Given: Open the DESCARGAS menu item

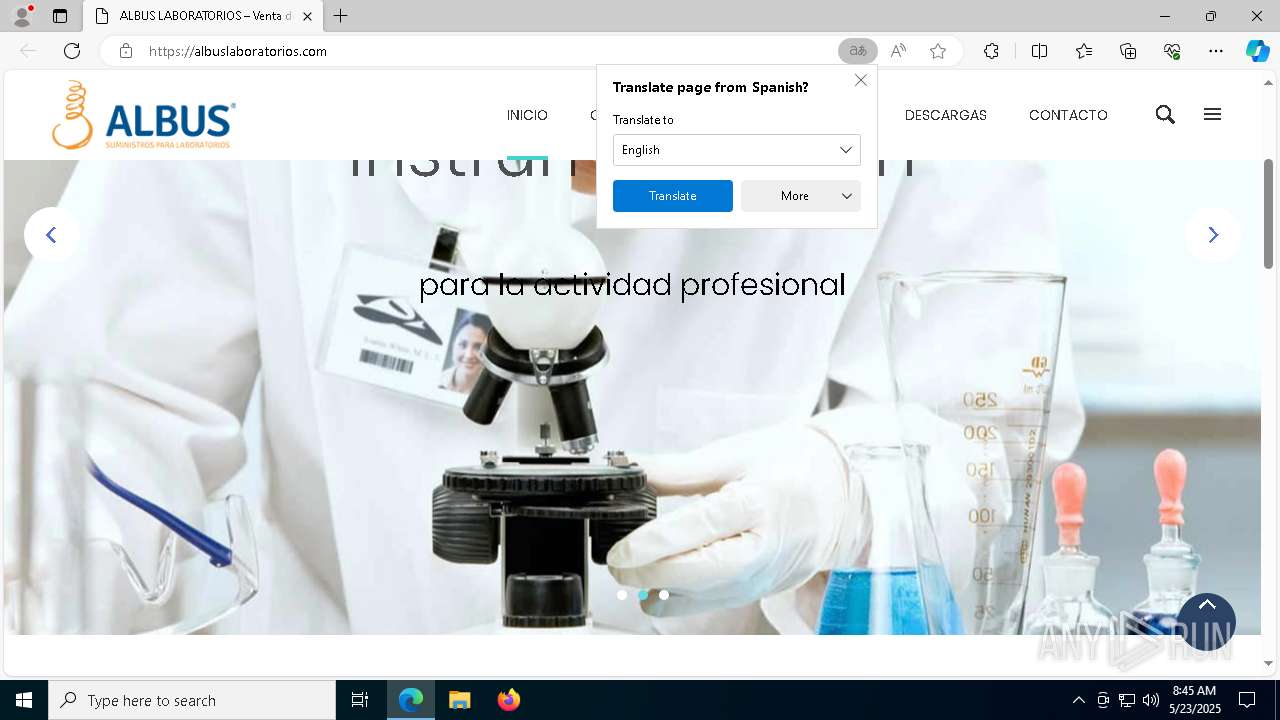Looking at the screenshot, I should coord(946,115).
